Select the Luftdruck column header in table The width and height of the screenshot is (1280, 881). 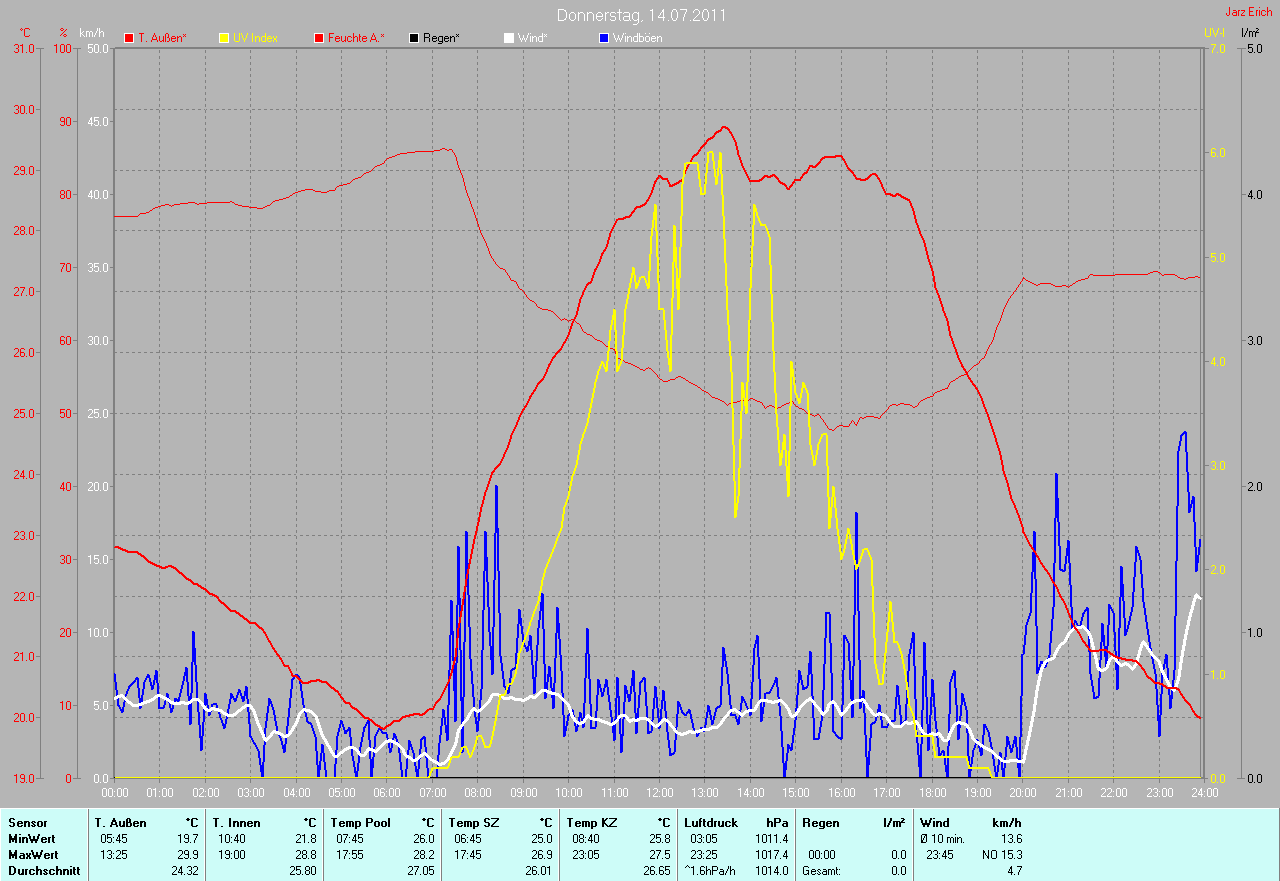click(715, 823)
